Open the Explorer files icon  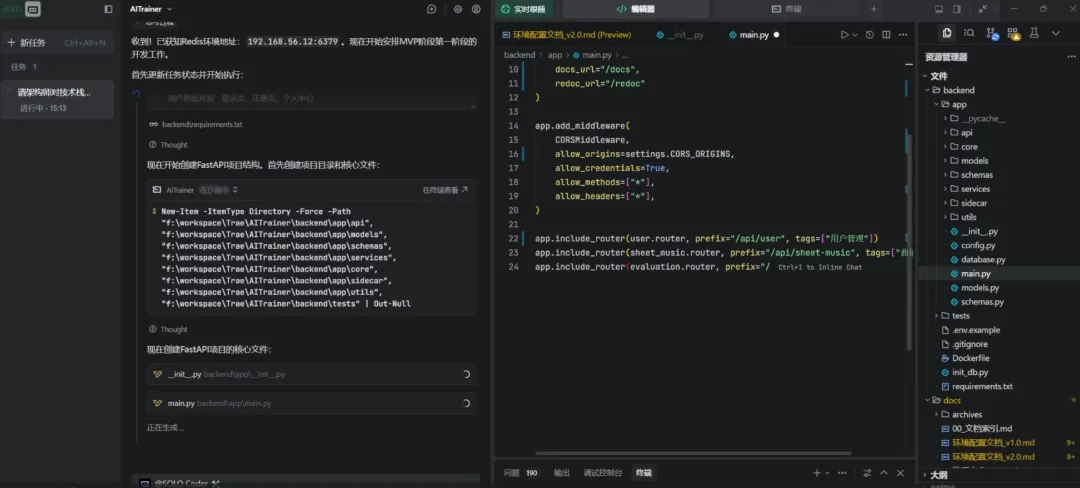click(x=948, y=32)
